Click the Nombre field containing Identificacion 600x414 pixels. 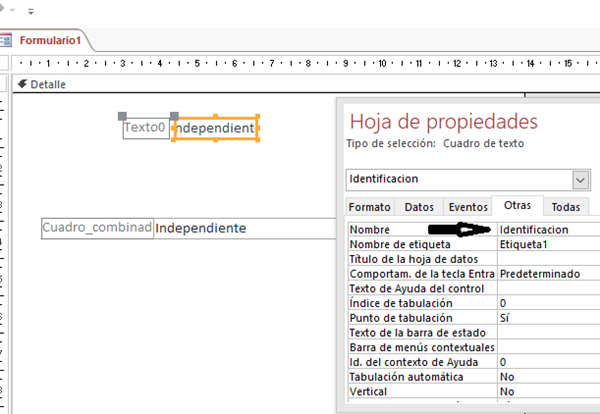coord(546,229)
